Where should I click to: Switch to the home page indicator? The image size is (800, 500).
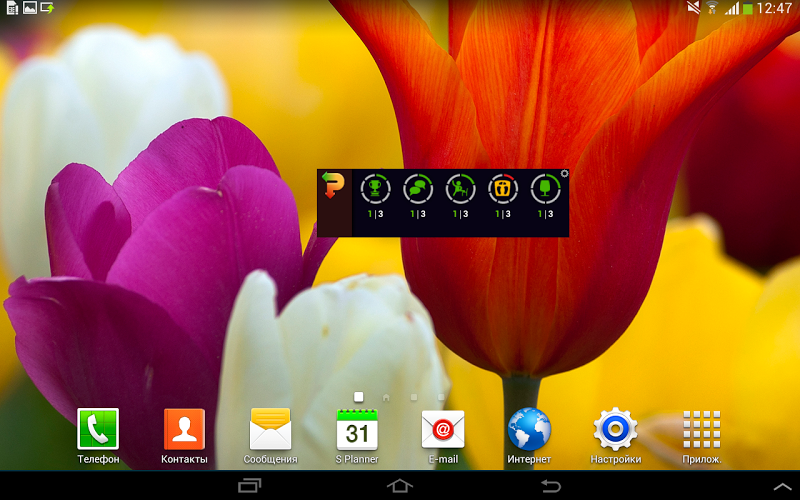click(x=386, y=397)
